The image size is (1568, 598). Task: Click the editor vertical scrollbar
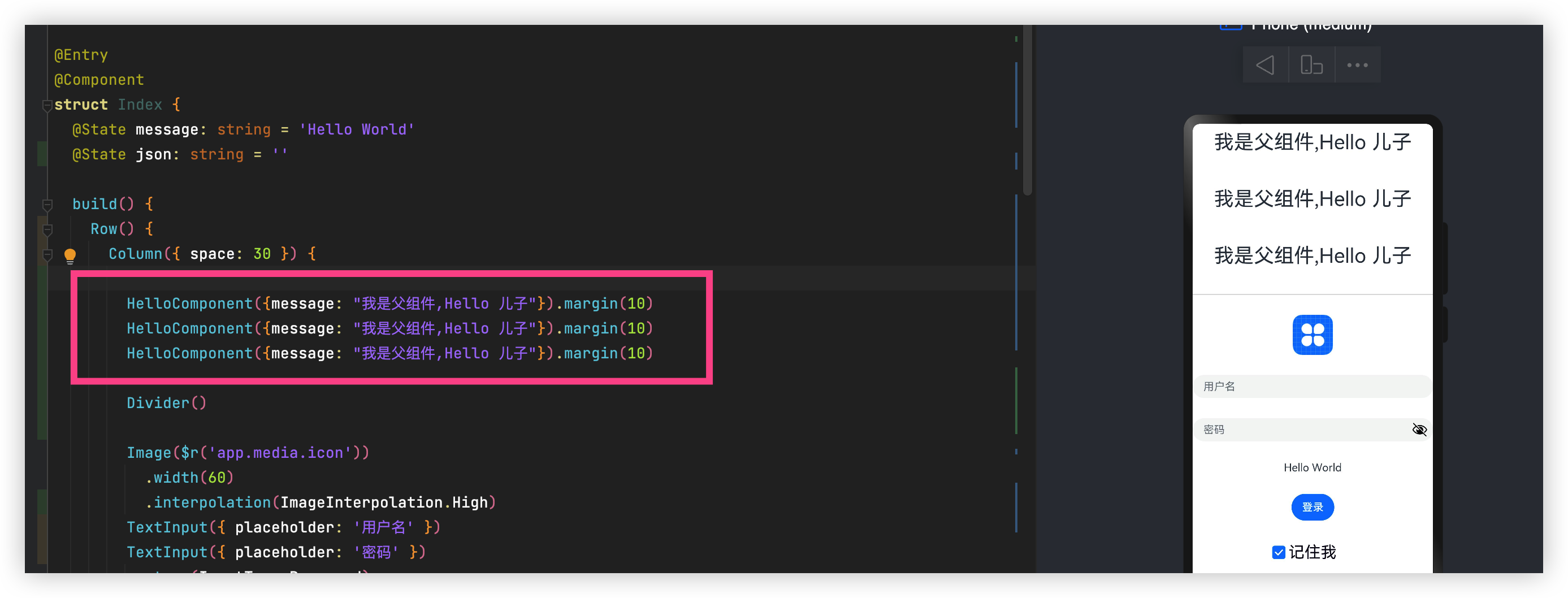[x=1027, y=110]
